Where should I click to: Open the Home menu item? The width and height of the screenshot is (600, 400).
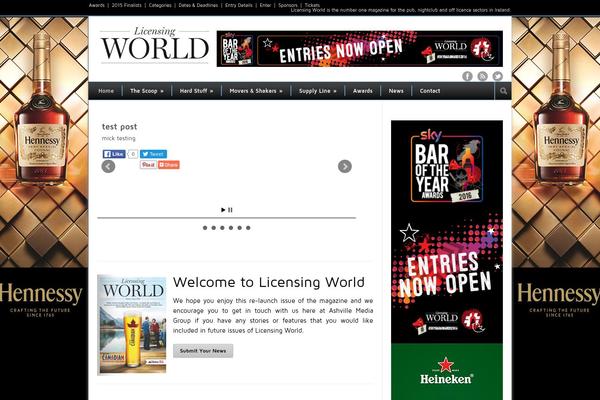click(x=106, y=91)
